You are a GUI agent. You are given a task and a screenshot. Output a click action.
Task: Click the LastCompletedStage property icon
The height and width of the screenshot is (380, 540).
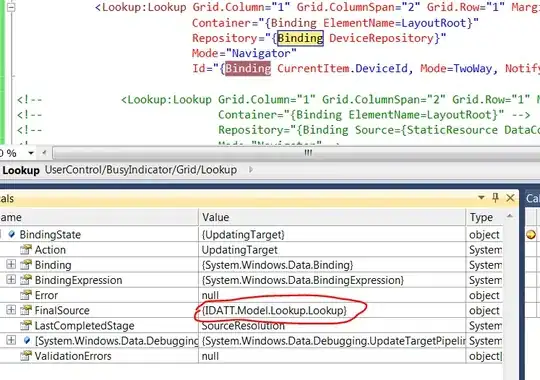(x=26, y=325)
